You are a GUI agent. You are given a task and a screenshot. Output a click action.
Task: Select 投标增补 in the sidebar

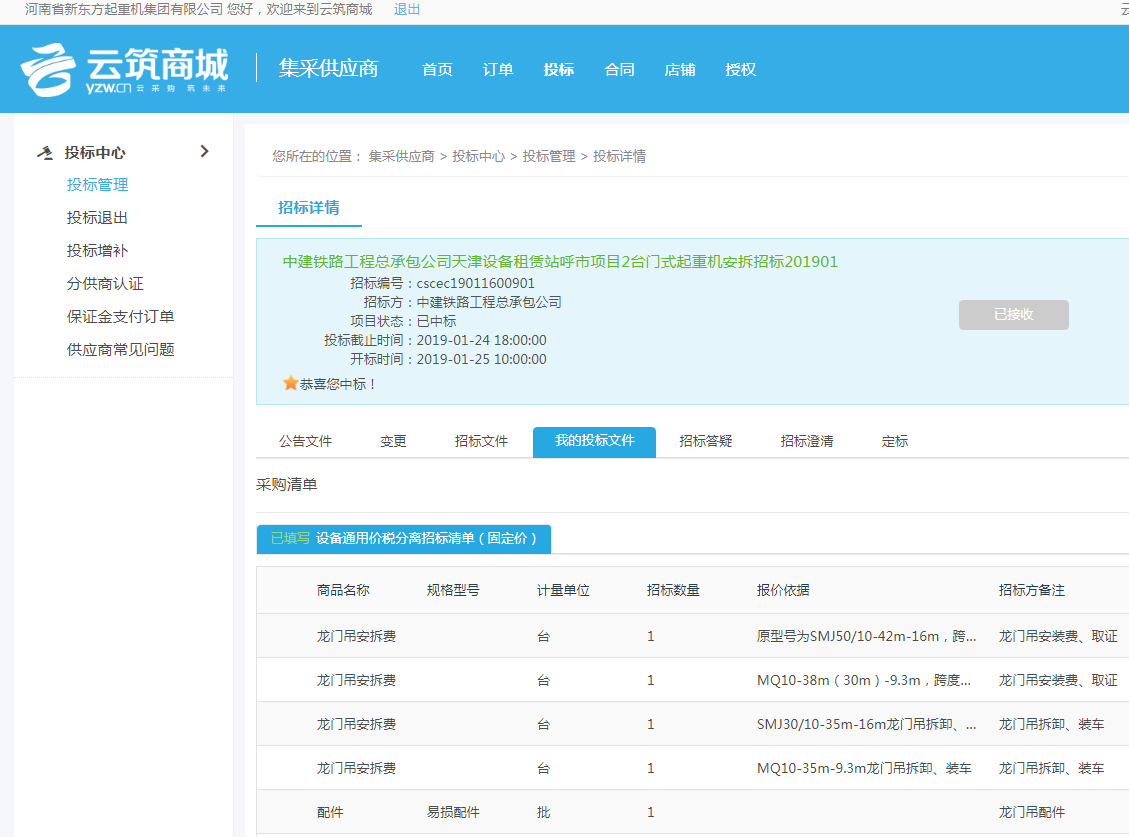click(97, 251)
